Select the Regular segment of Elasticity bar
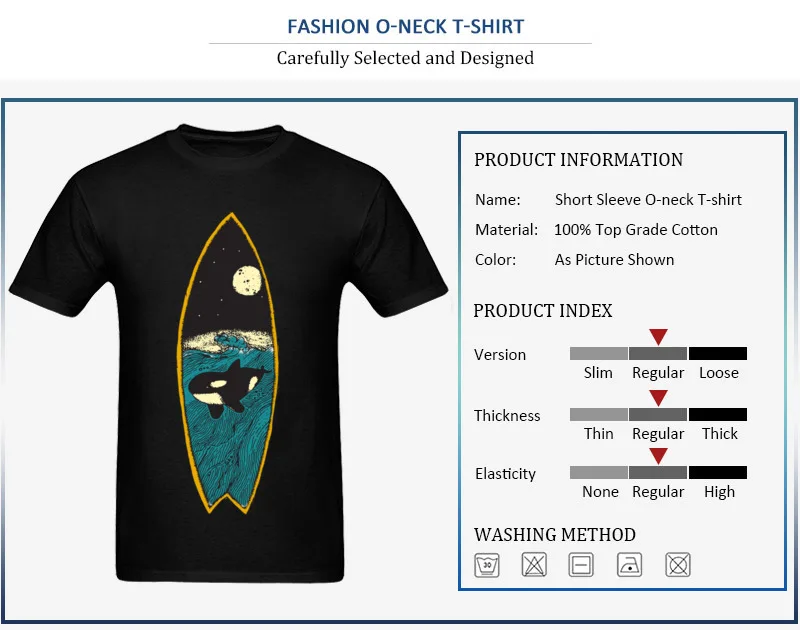 tap(658, 472)
